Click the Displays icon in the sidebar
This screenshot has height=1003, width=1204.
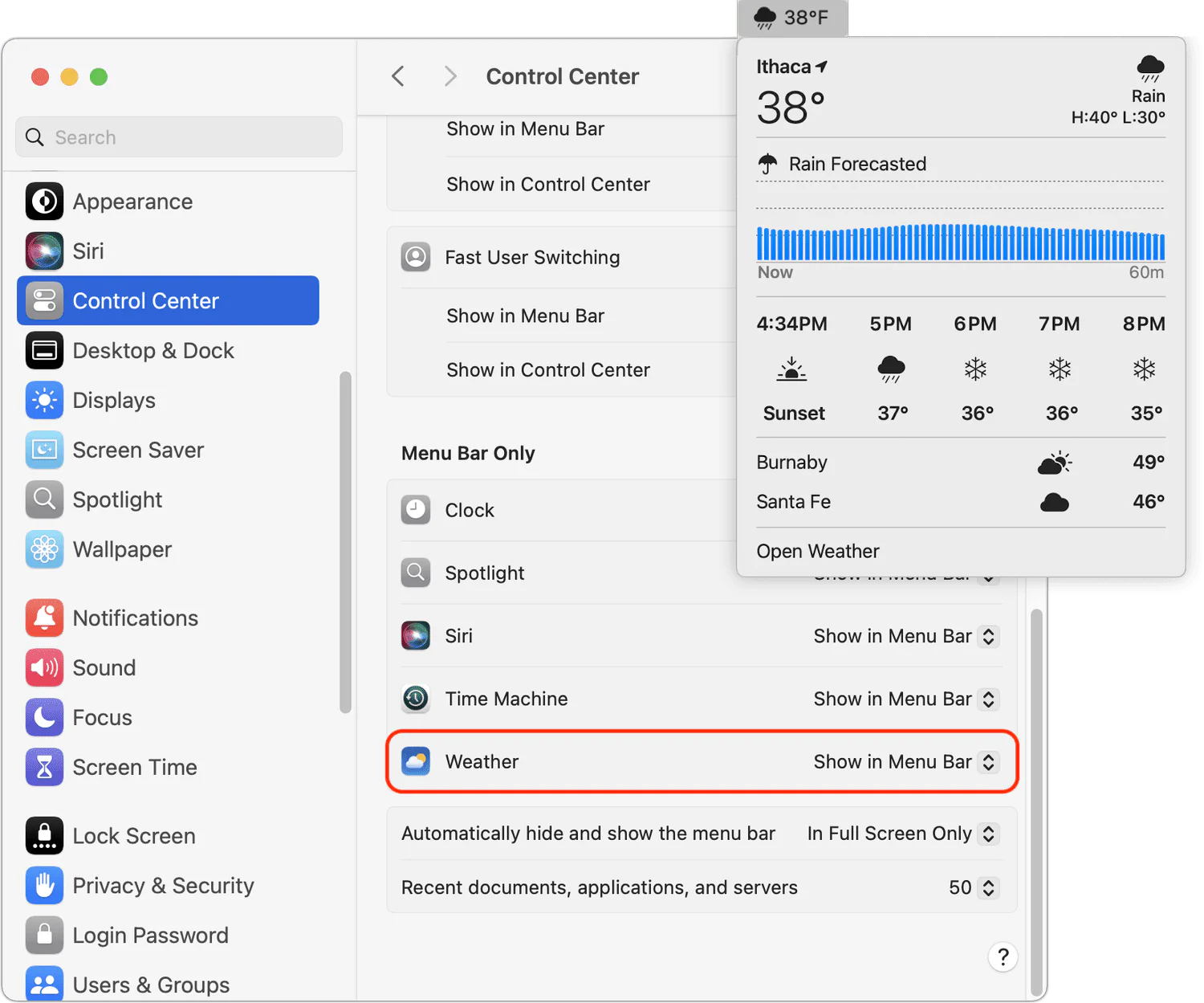(44, 401)
